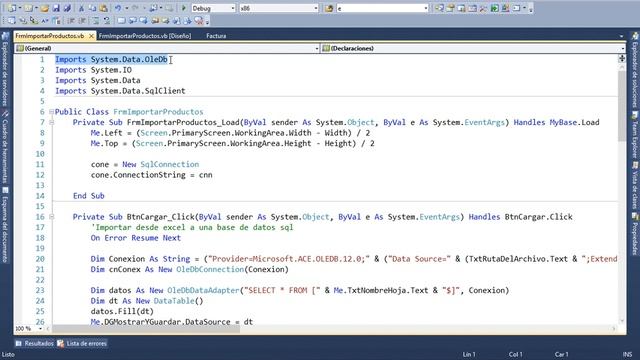Open the Explorador de servidores side panel

tap(5, 70)
